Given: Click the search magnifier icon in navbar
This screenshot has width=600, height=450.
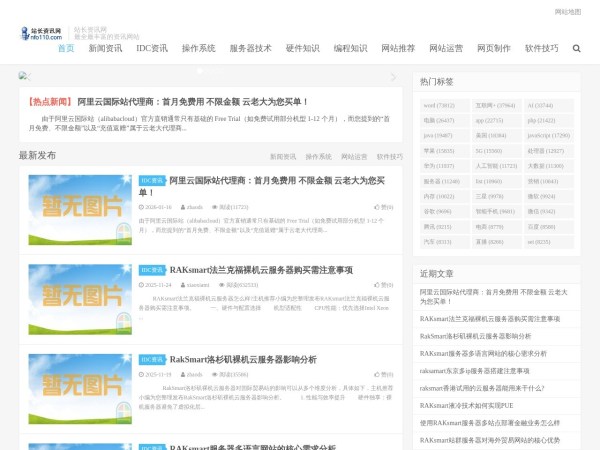Looking at the screenshot, I should 576,48.
